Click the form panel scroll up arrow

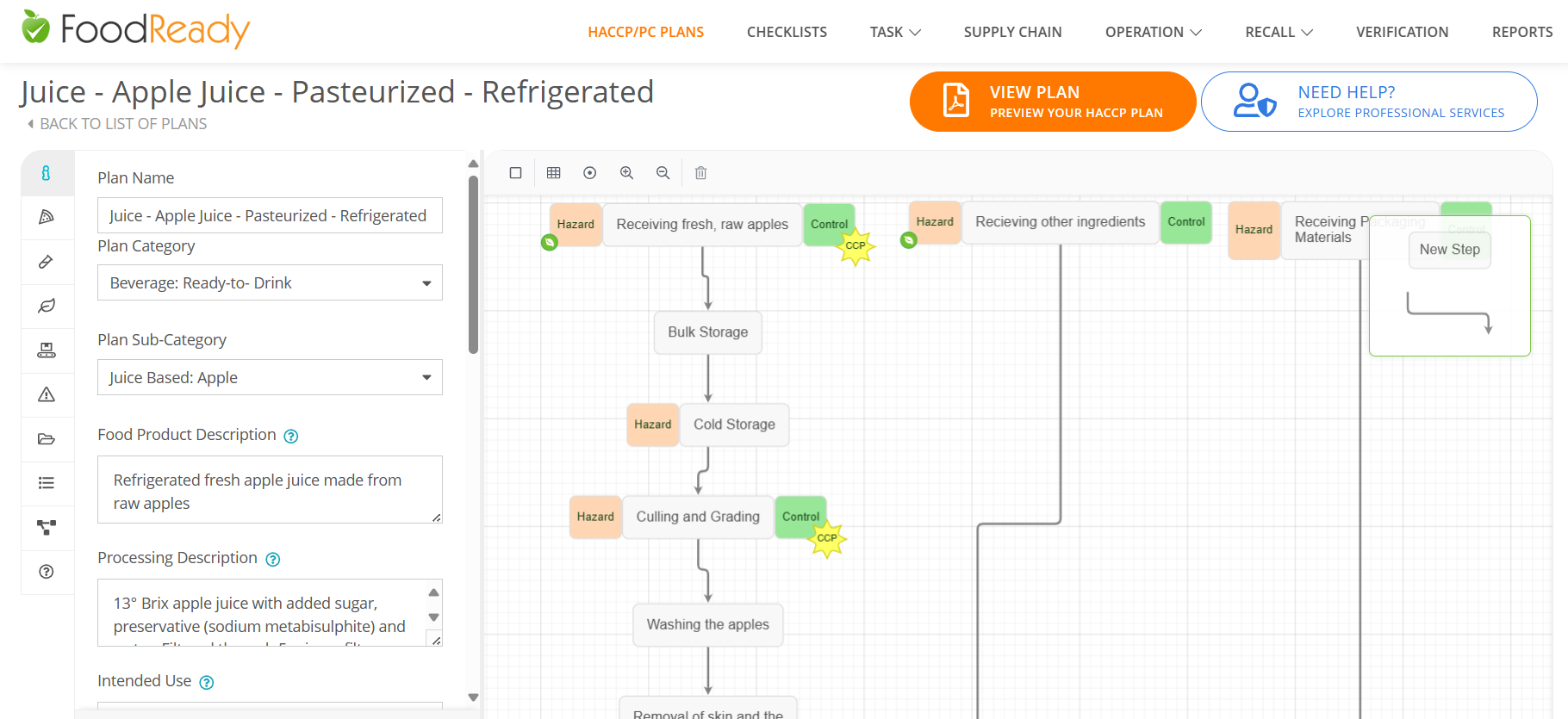click(x=473, y=164)
